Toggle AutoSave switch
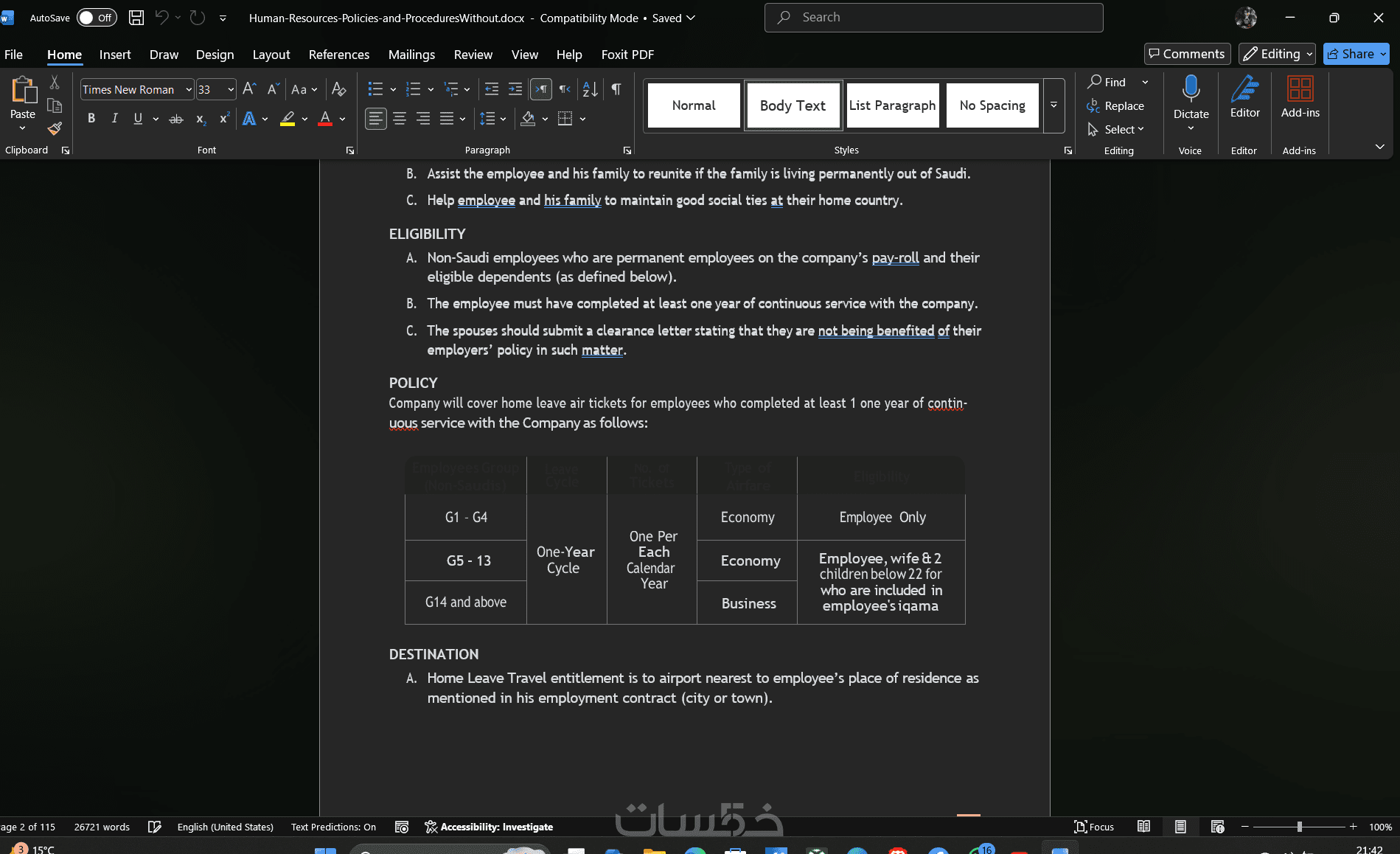 coord(97,18)
